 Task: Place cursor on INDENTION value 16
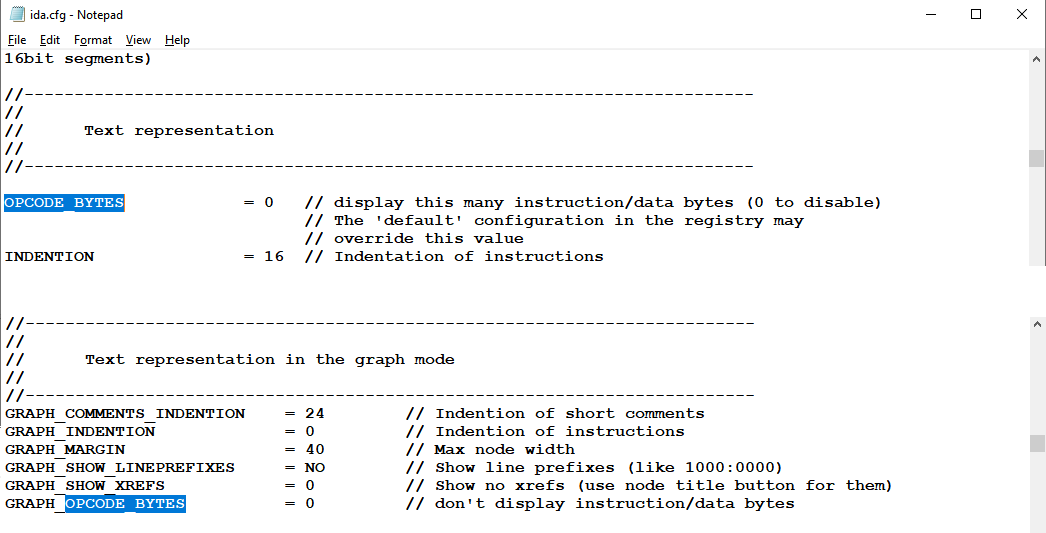pos(274,256)
